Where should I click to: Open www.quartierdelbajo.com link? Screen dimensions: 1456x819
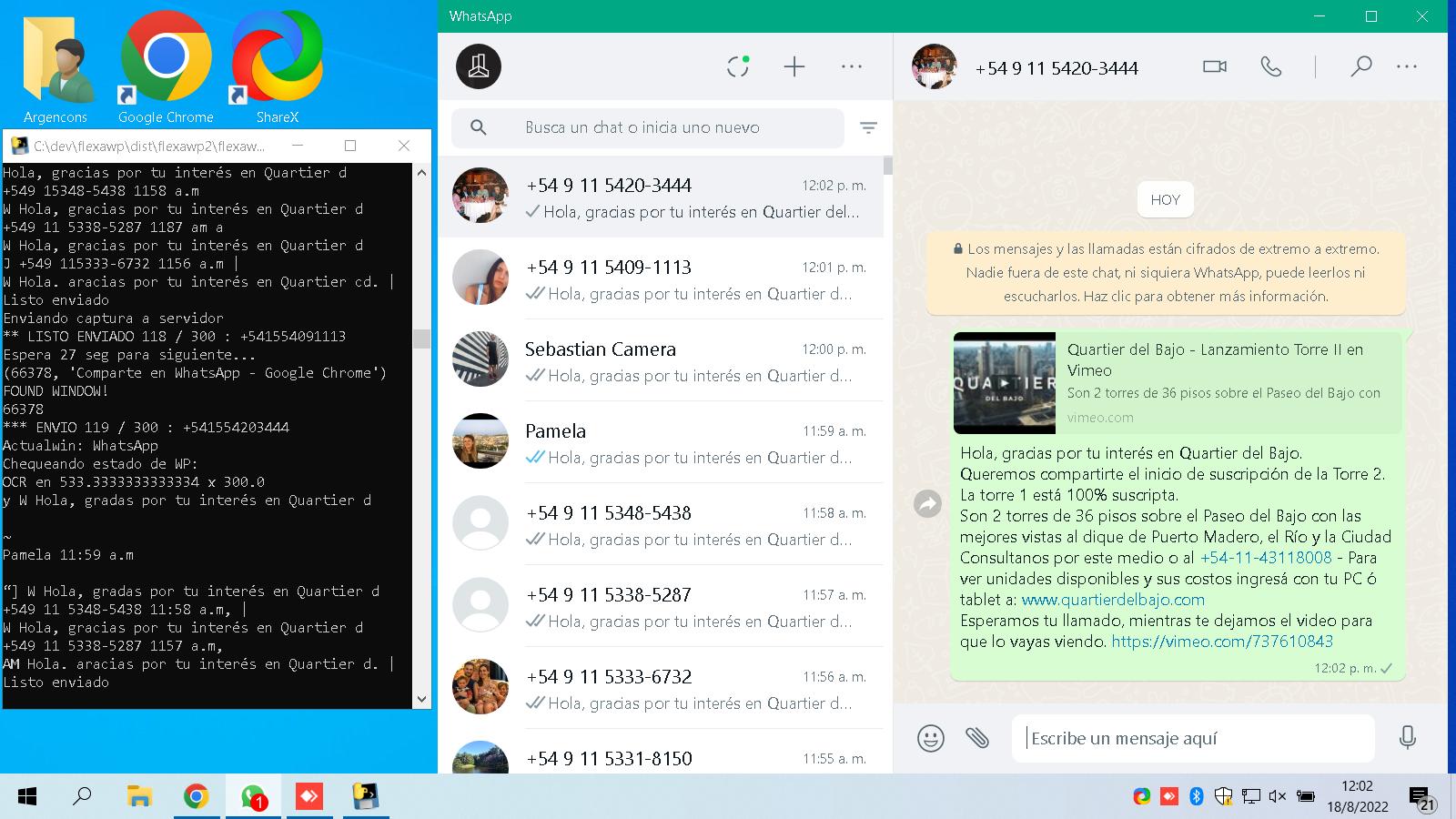(1113, 600)
